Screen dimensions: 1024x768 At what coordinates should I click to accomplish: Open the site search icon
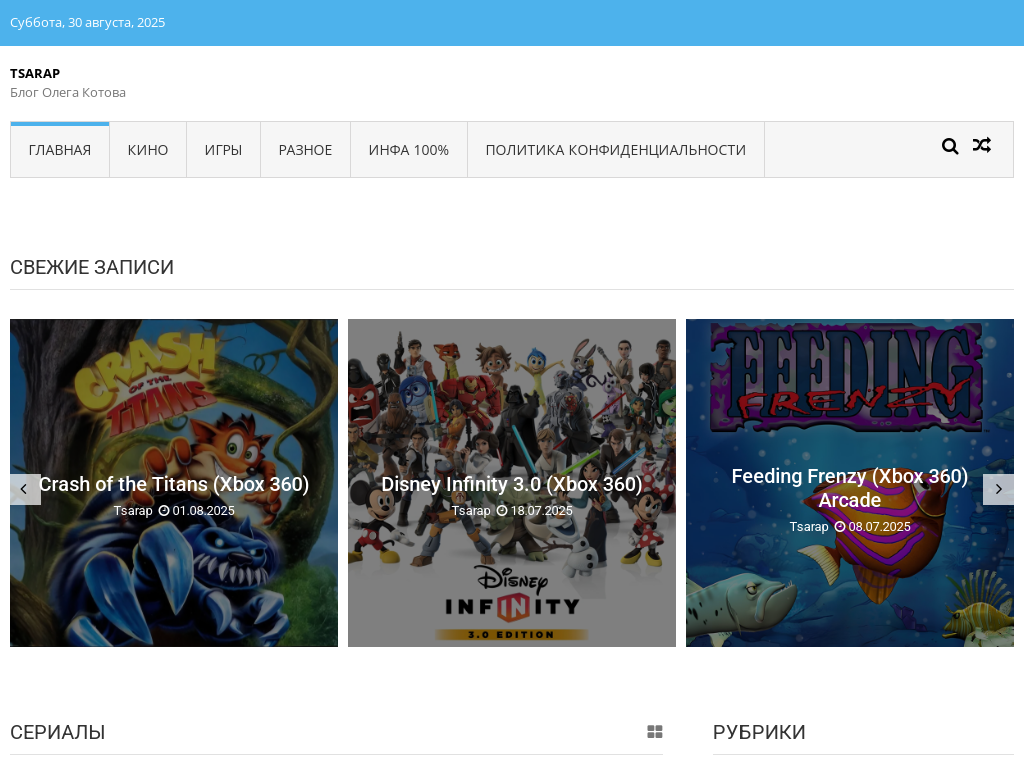click(x=950, y=146)
